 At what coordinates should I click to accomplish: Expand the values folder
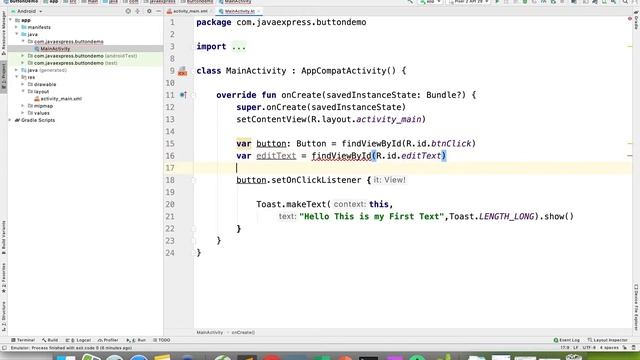point(23,113)
